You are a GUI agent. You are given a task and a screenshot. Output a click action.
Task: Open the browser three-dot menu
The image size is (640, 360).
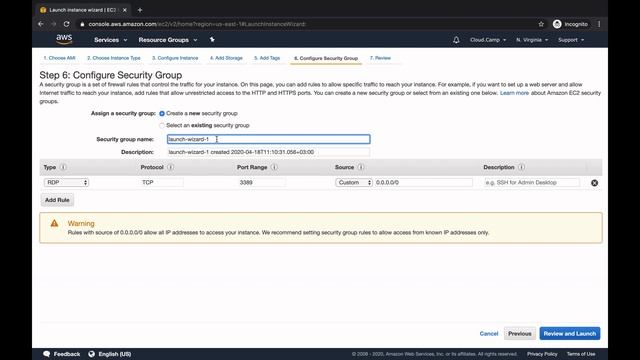tap(599, 24)
